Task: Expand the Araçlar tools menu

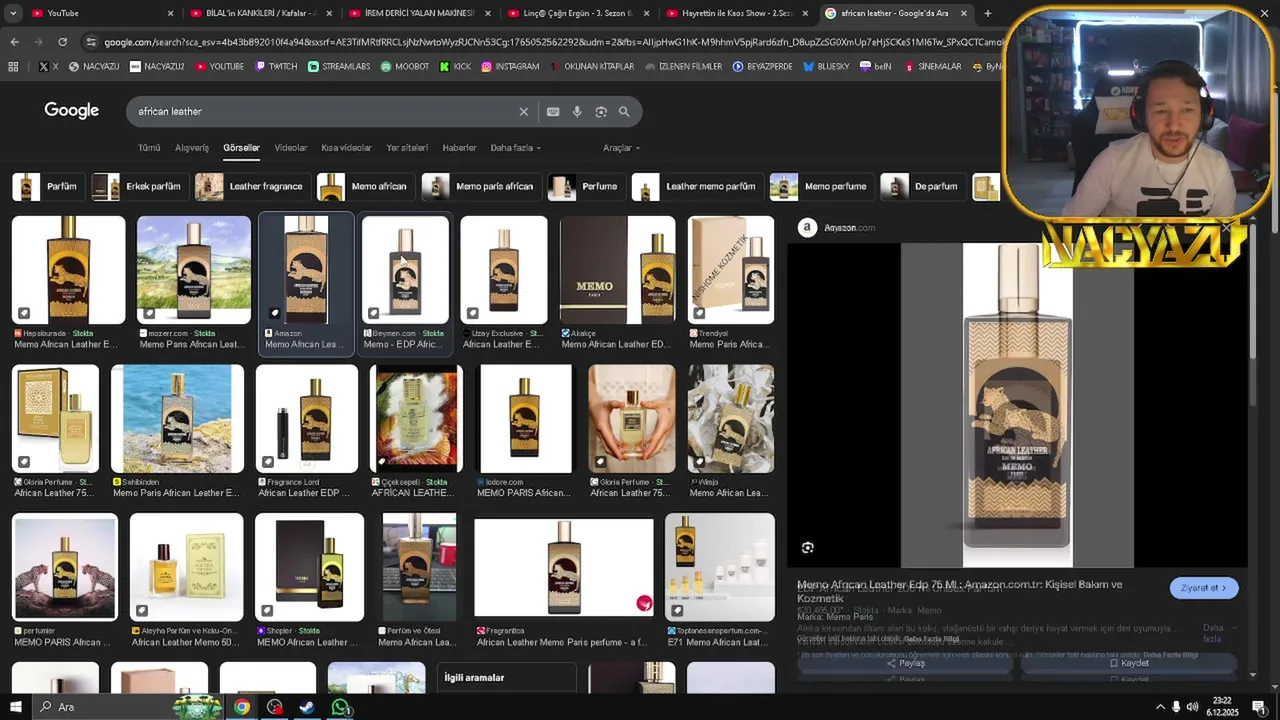Action: coord(621,148)
